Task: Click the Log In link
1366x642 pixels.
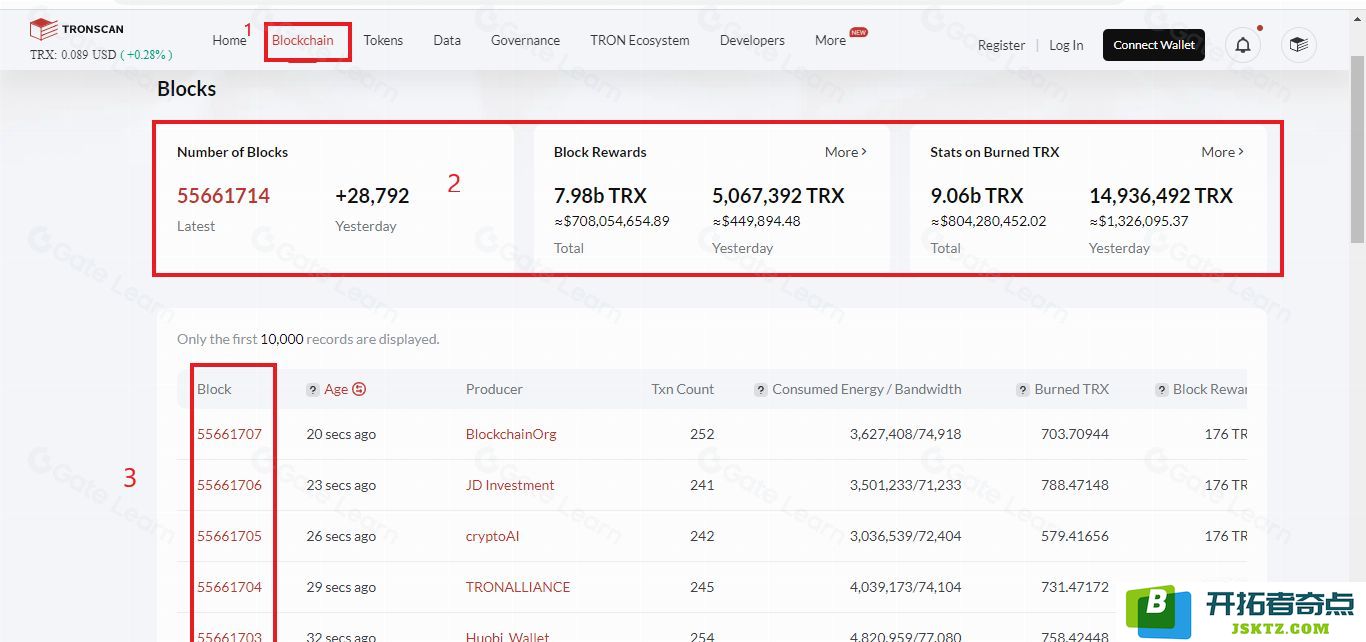Action: [1066, 45]
